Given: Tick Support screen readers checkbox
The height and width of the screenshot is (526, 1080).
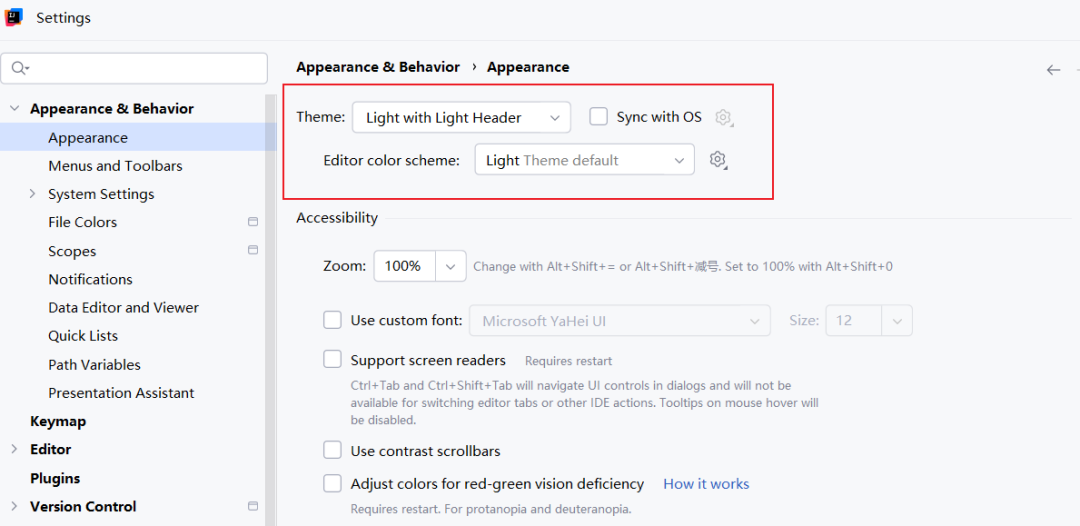Looking at the screenshot, I should (x=333, y=360).
